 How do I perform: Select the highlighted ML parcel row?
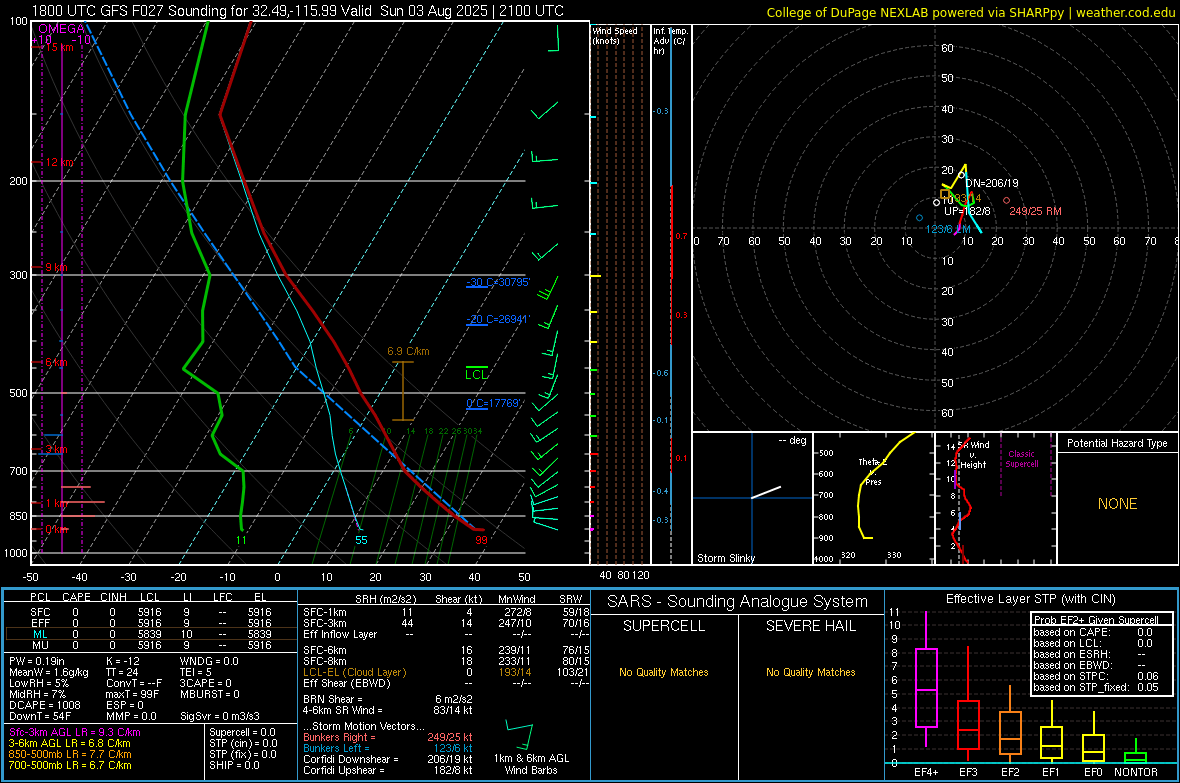pos(151,634)
